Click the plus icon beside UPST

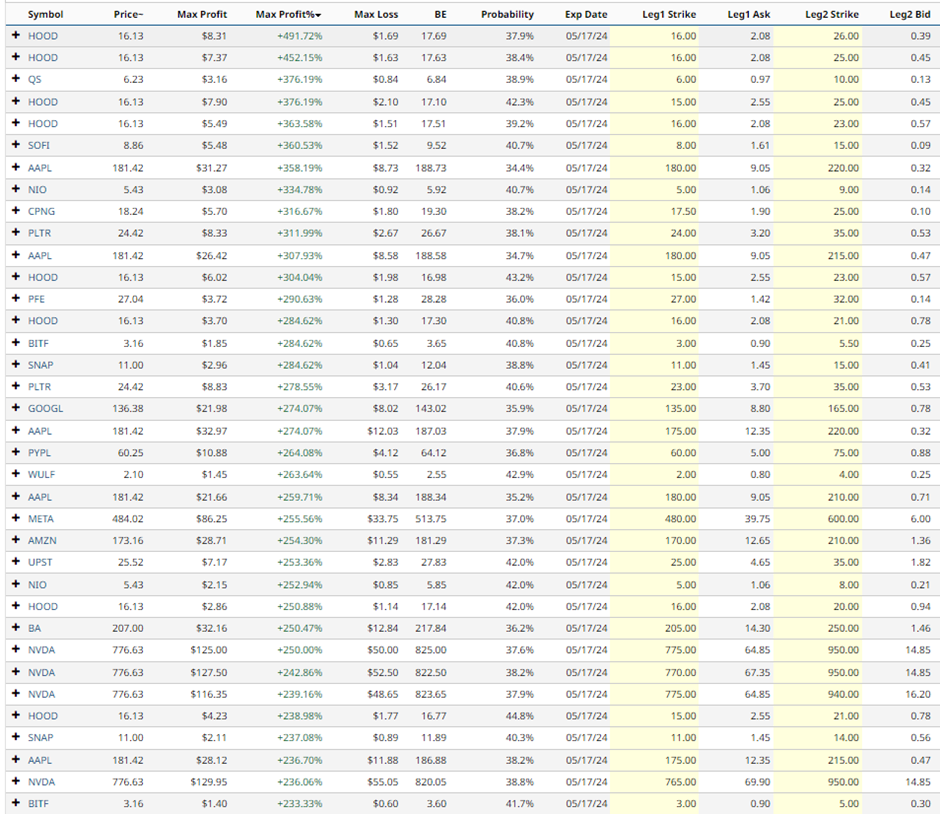click(15, 563)
